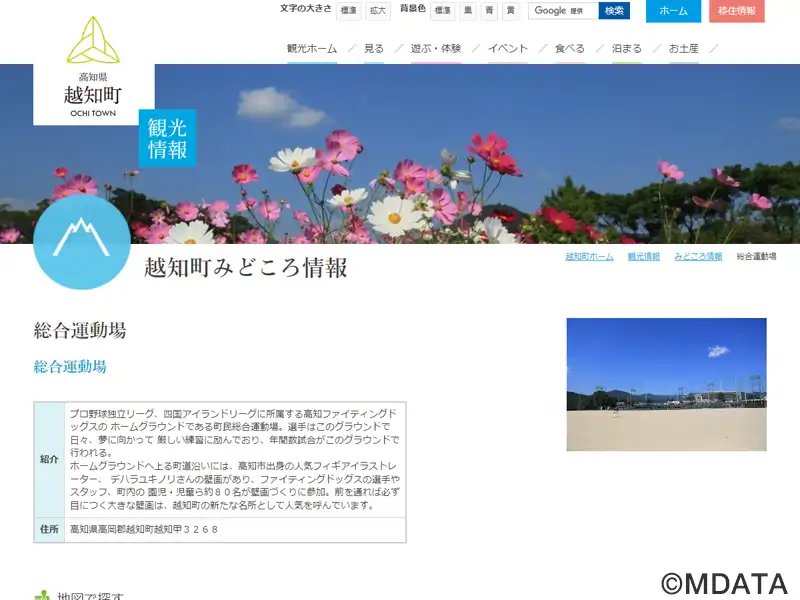Click the black 総合運動場 main heading

pos(80,331)
